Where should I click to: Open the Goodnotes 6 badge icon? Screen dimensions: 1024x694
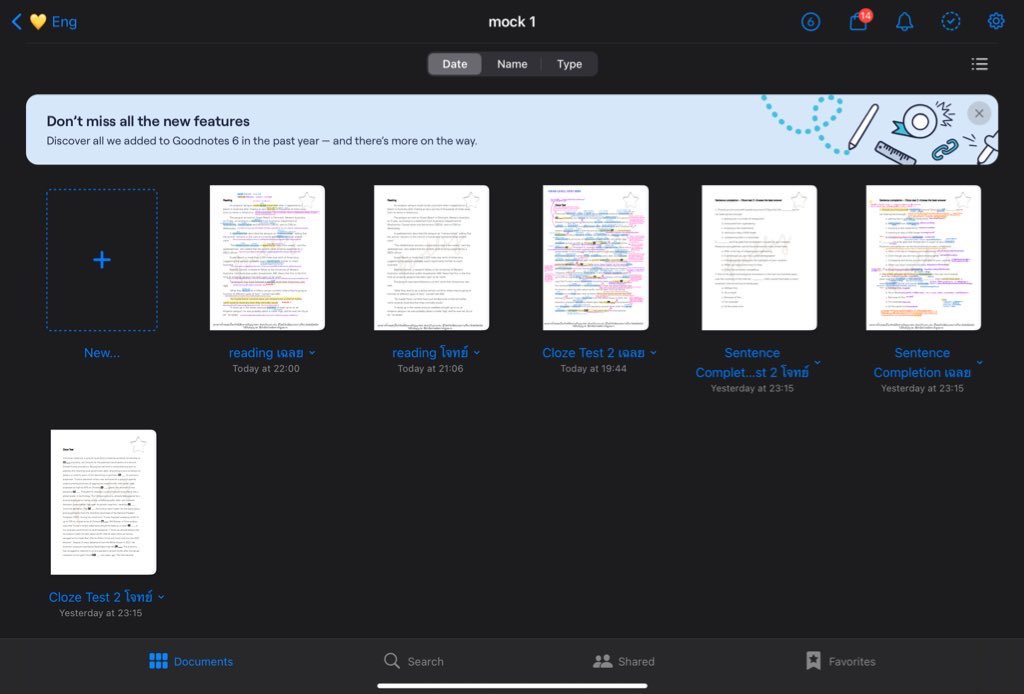(810, 22)
